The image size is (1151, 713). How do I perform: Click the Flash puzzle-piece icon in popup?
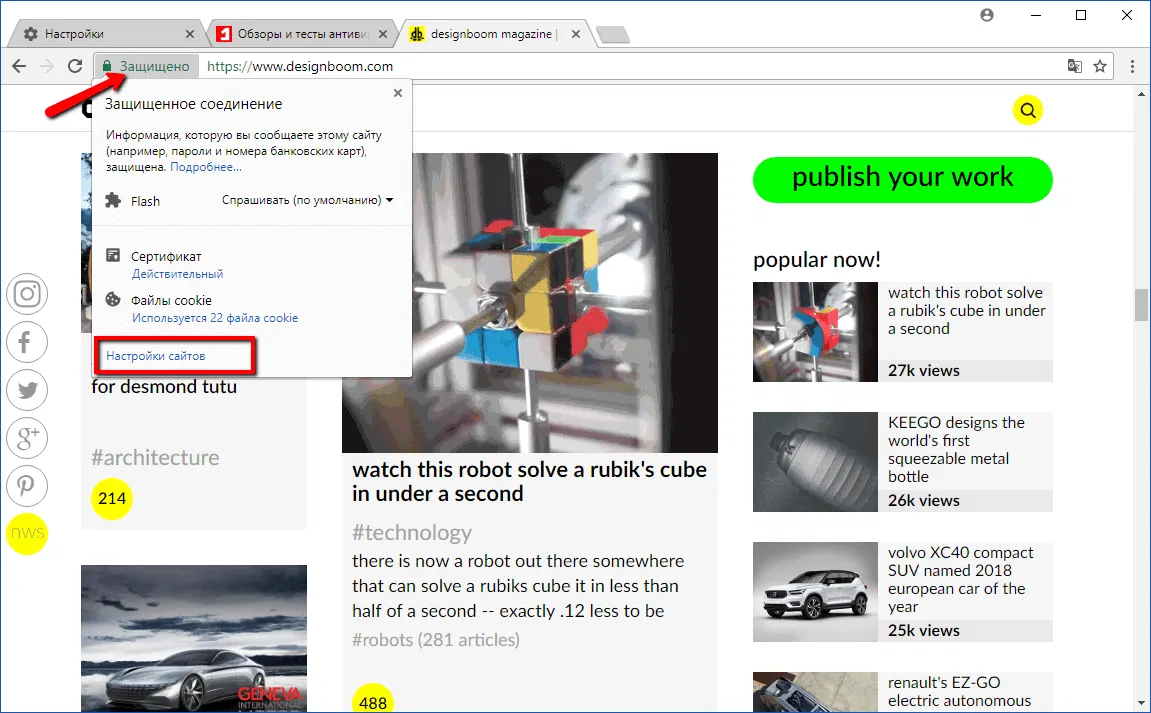pyautogui.click(x=113, y=200)
